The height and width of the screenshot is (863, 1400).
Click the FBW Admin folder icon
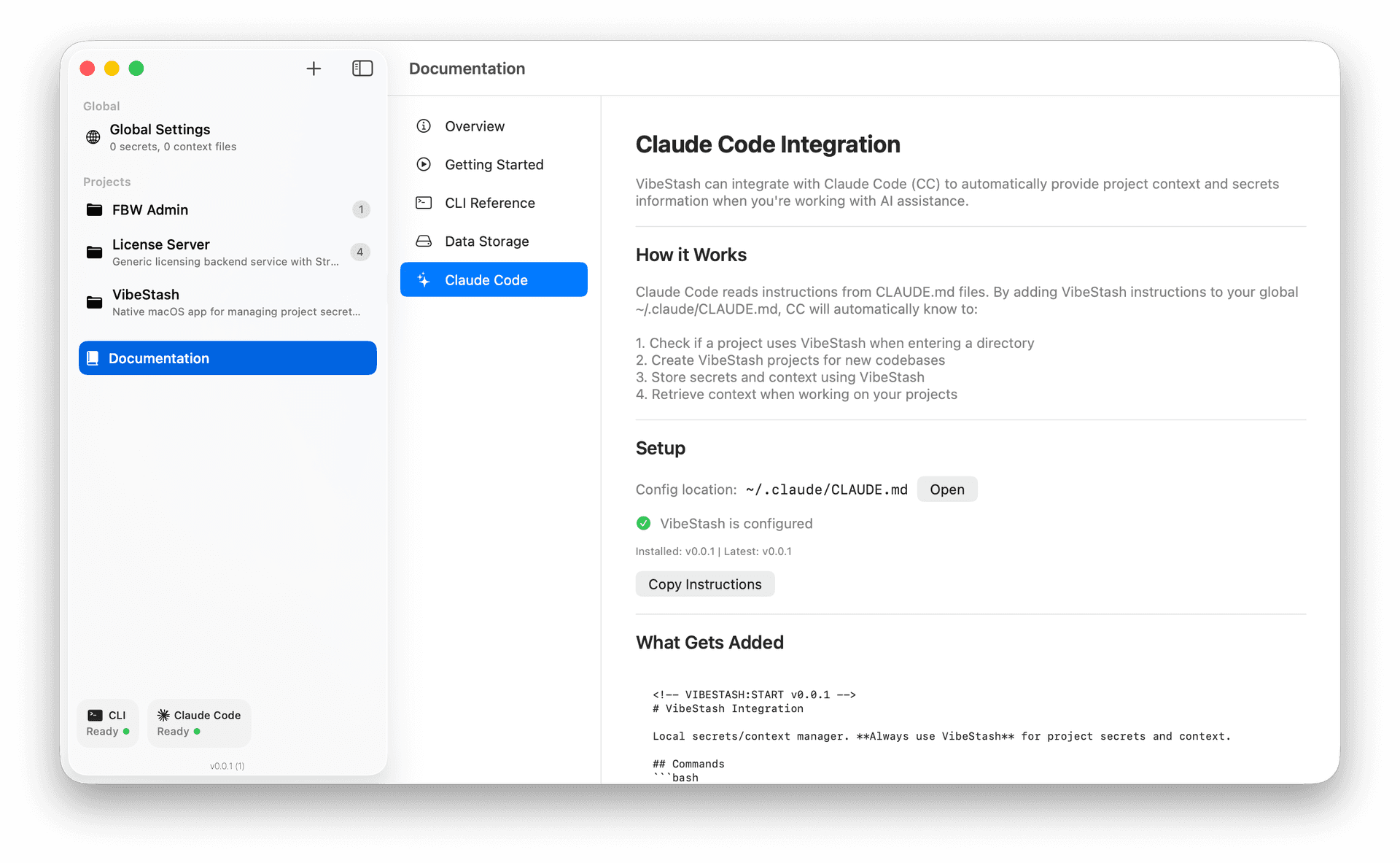(x=95, y=210)
